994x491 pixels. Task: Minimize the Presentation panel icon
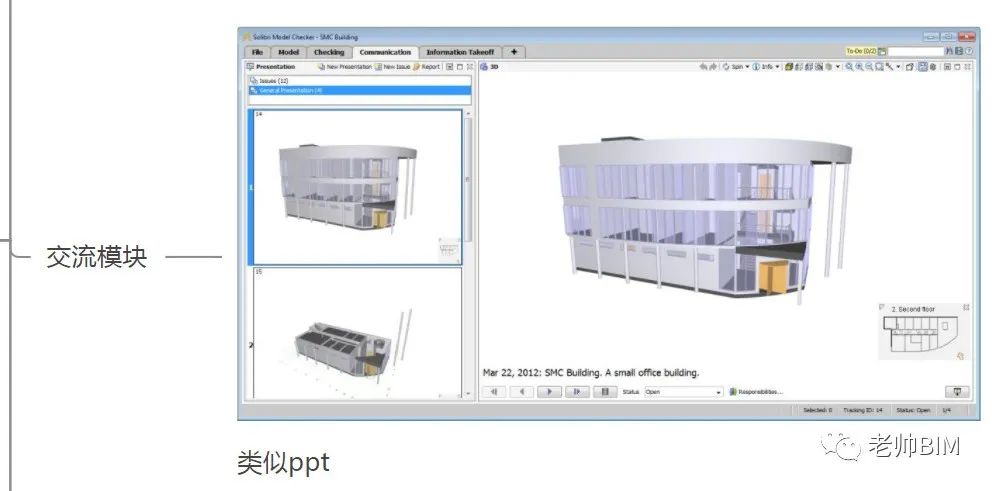[449, 67]
